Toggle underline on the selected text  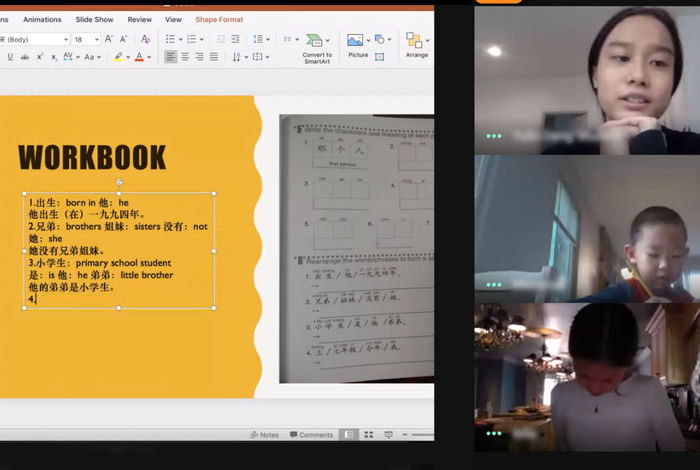pyautogui.click(x=10, y=57)
